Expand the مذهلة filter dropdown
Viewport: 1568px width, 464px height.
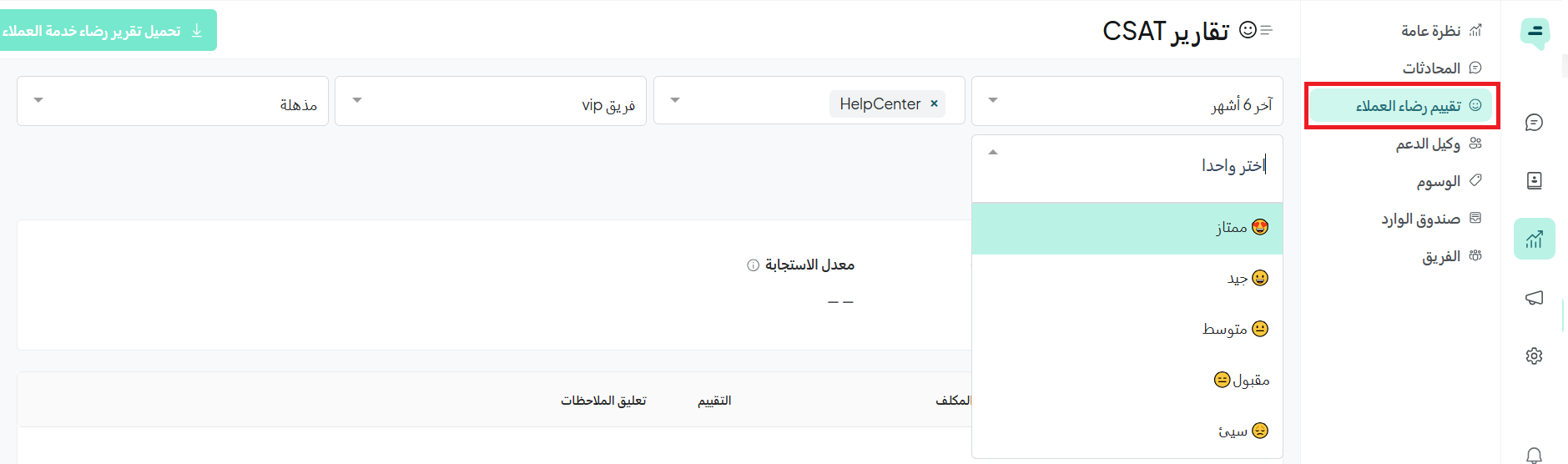pos(173,101)
